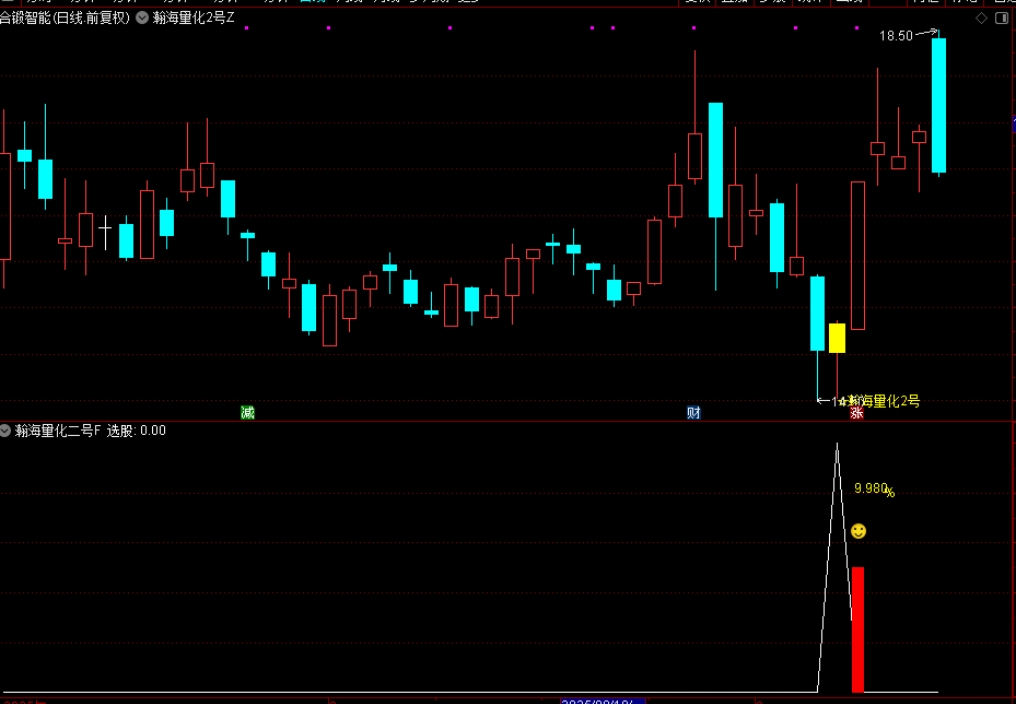Open the 合锻智能 (日线,前复权) period settings
The height and width of the screenshot is (704, 1016).
pyautogui.click(x=65, y=17)
